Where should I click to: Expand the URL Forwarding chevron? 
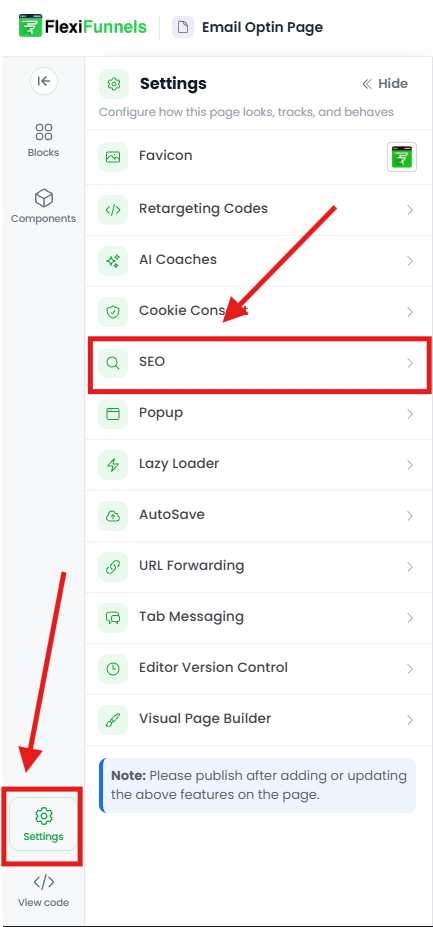click(410, 567)
